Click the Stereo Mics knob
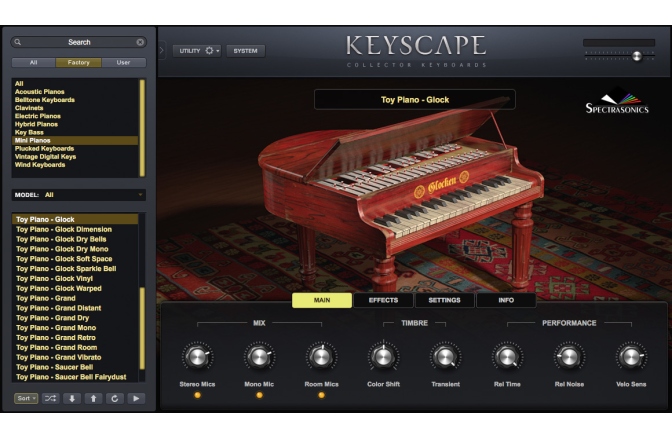Screen dimensions: 672x440 pos(197,356)
